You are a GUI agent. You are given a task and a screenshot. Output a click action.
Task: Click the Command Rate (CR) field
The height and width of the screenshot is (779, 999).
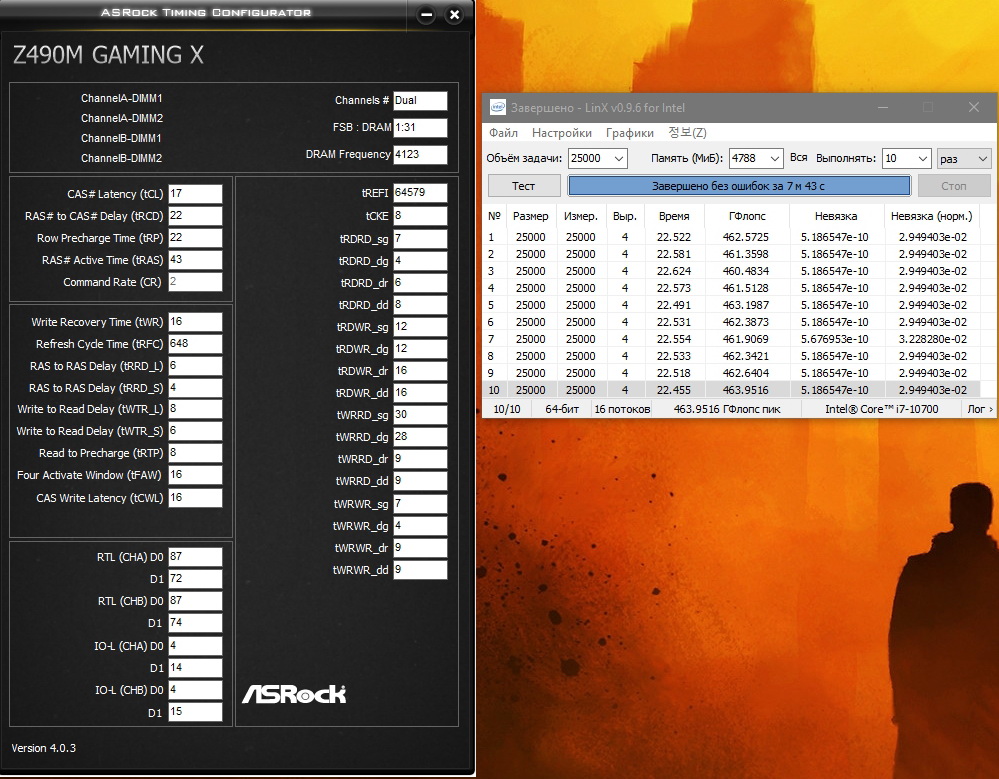tap(195, 282)
